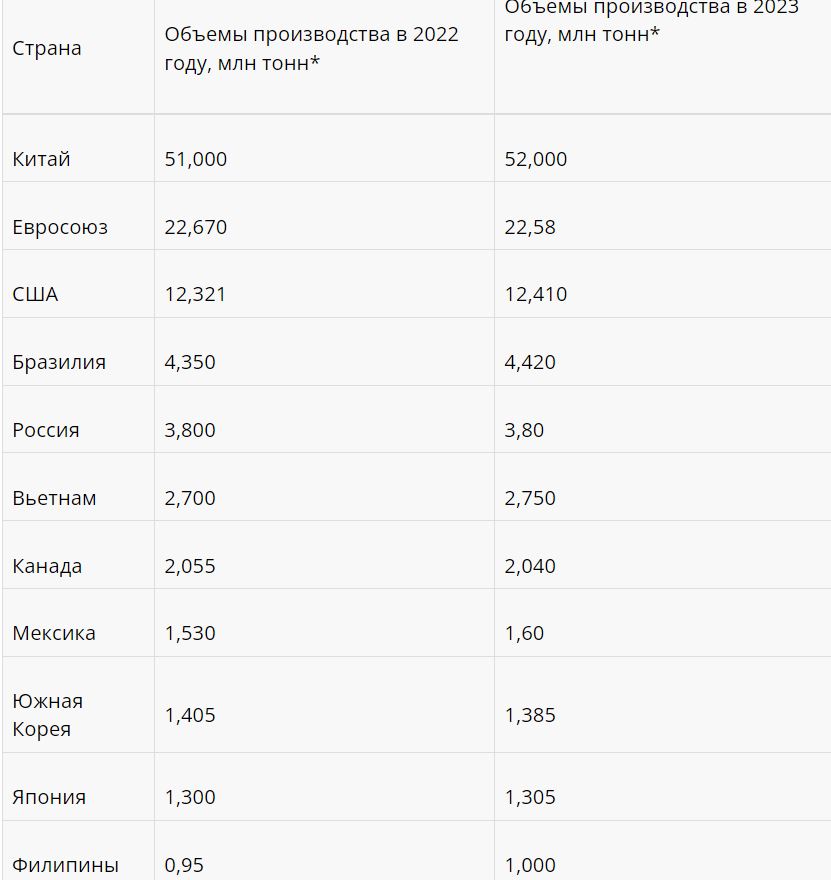This screenshot has height=880, width=831.
Task: Select the 2023 production volume header
Action: click(651, 21)
